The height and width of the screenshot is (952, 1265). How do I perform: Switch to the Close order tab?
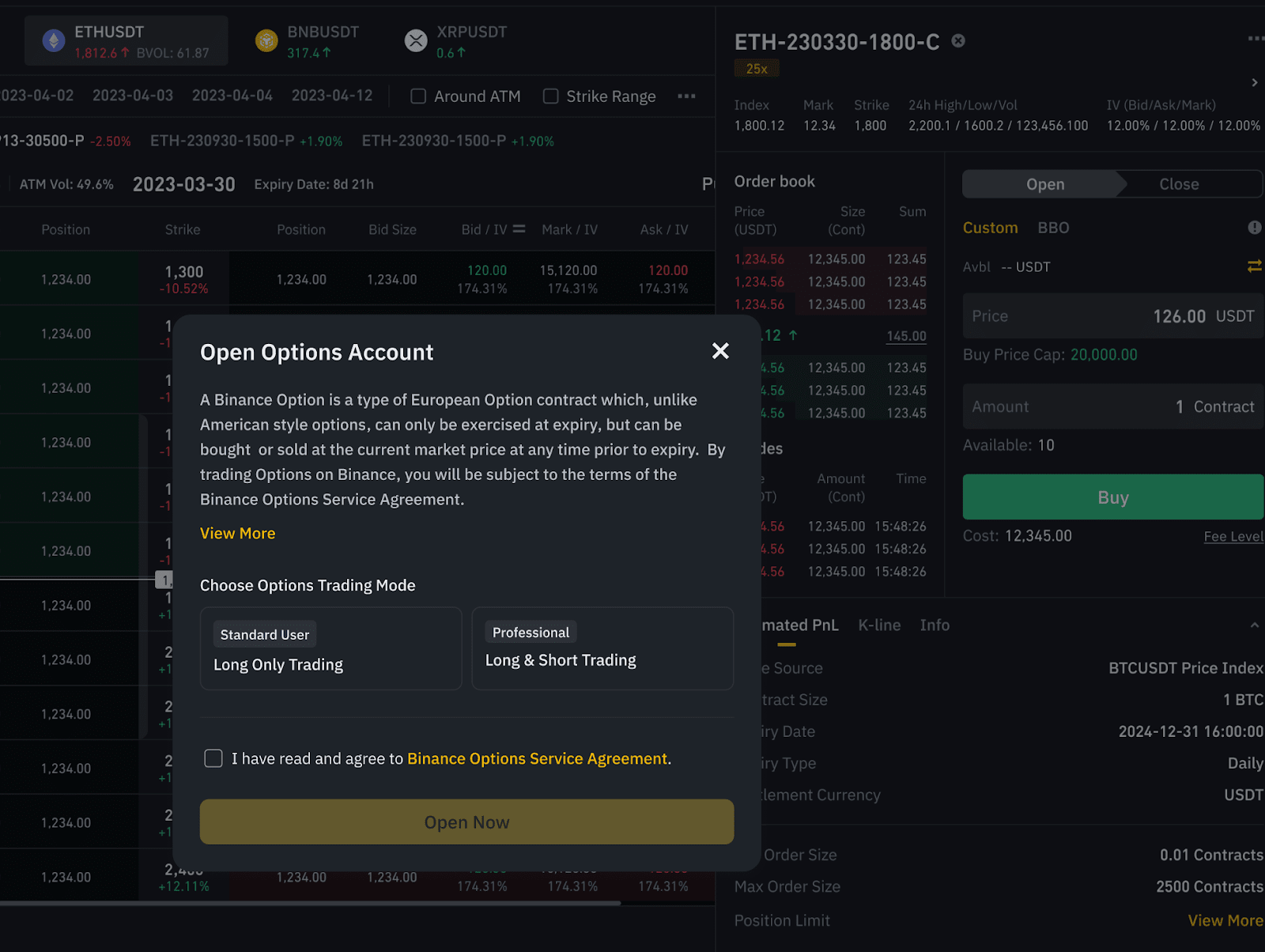pos(1179,184)
